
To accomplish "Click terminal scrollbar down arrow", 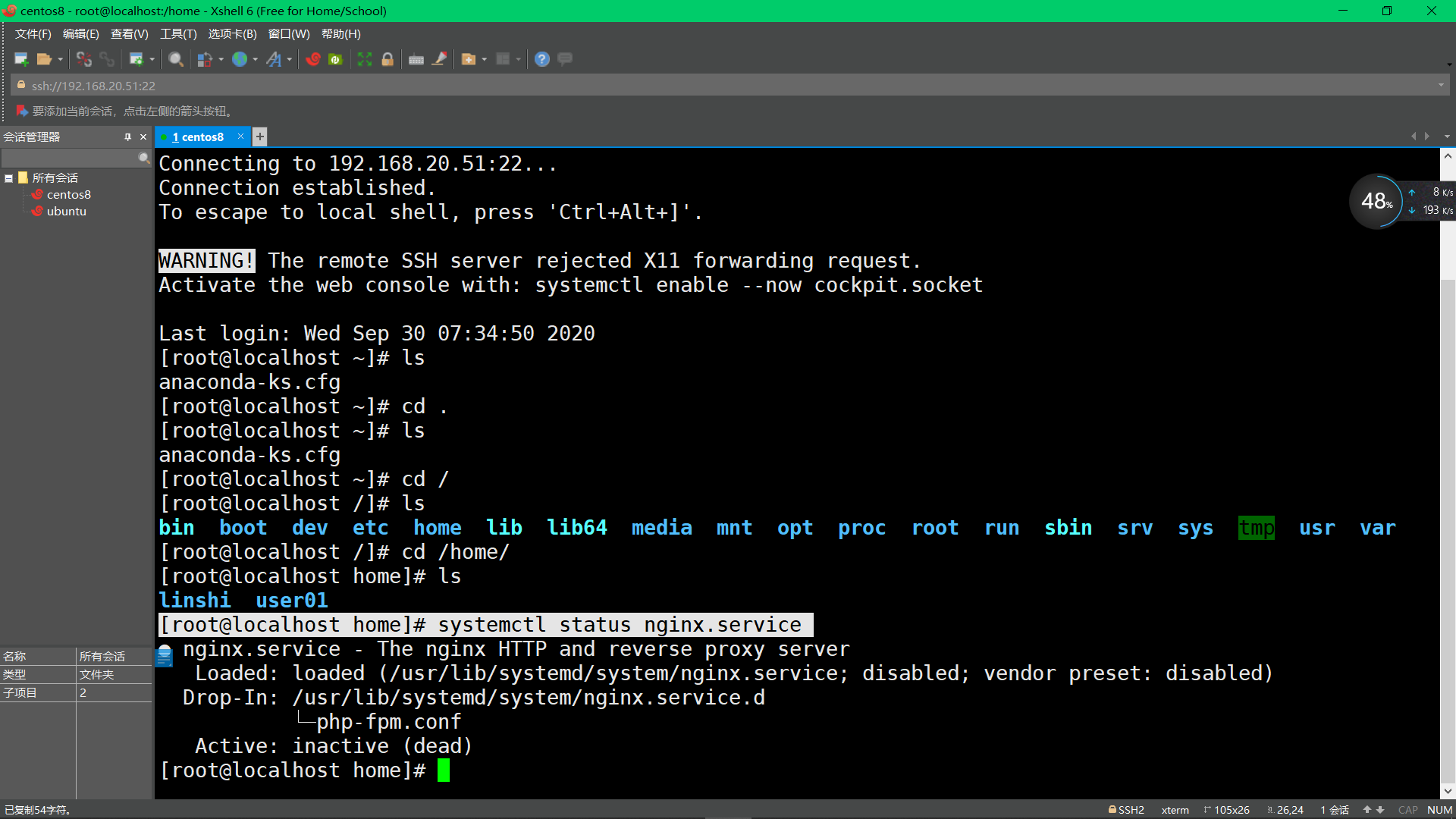I will click(x=1448, y=791).
